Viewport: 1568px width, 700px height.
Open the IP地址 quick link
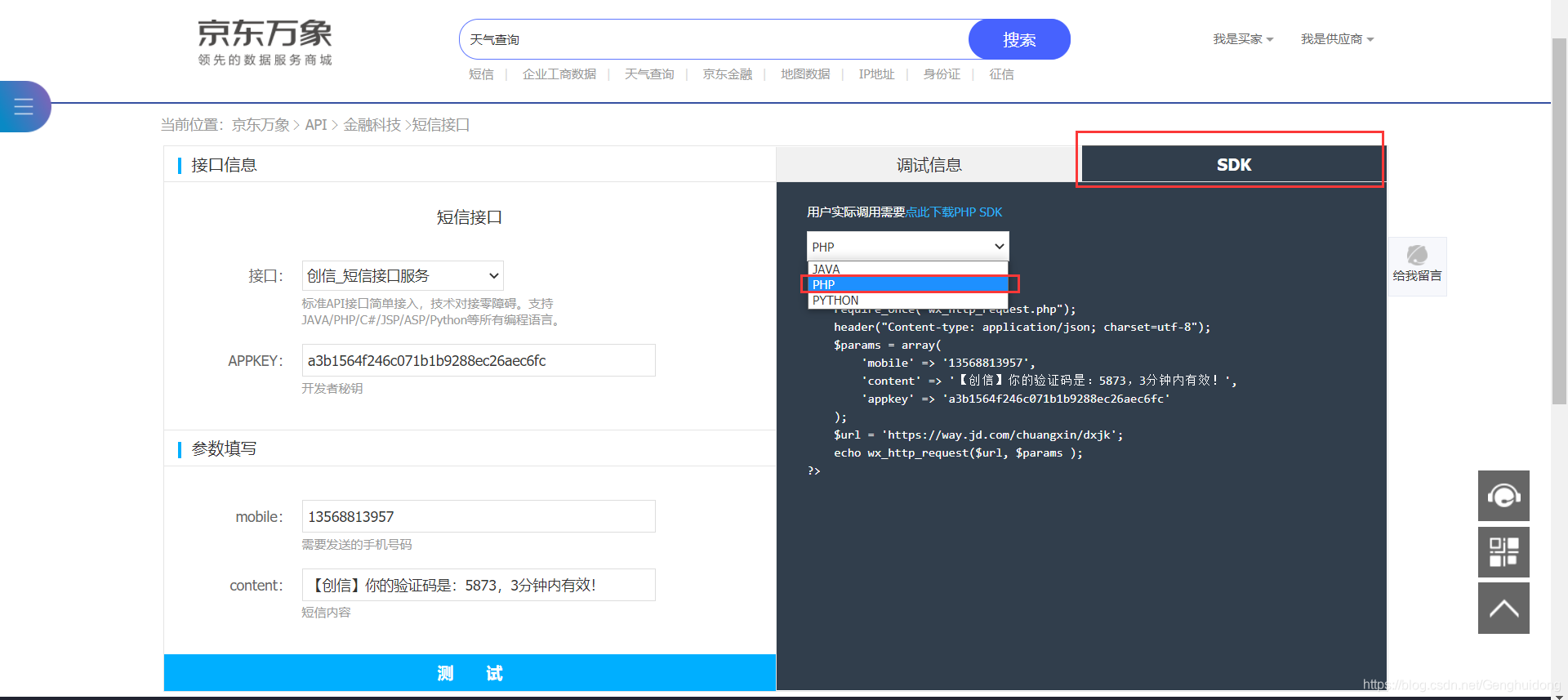(x=876, y=74)
